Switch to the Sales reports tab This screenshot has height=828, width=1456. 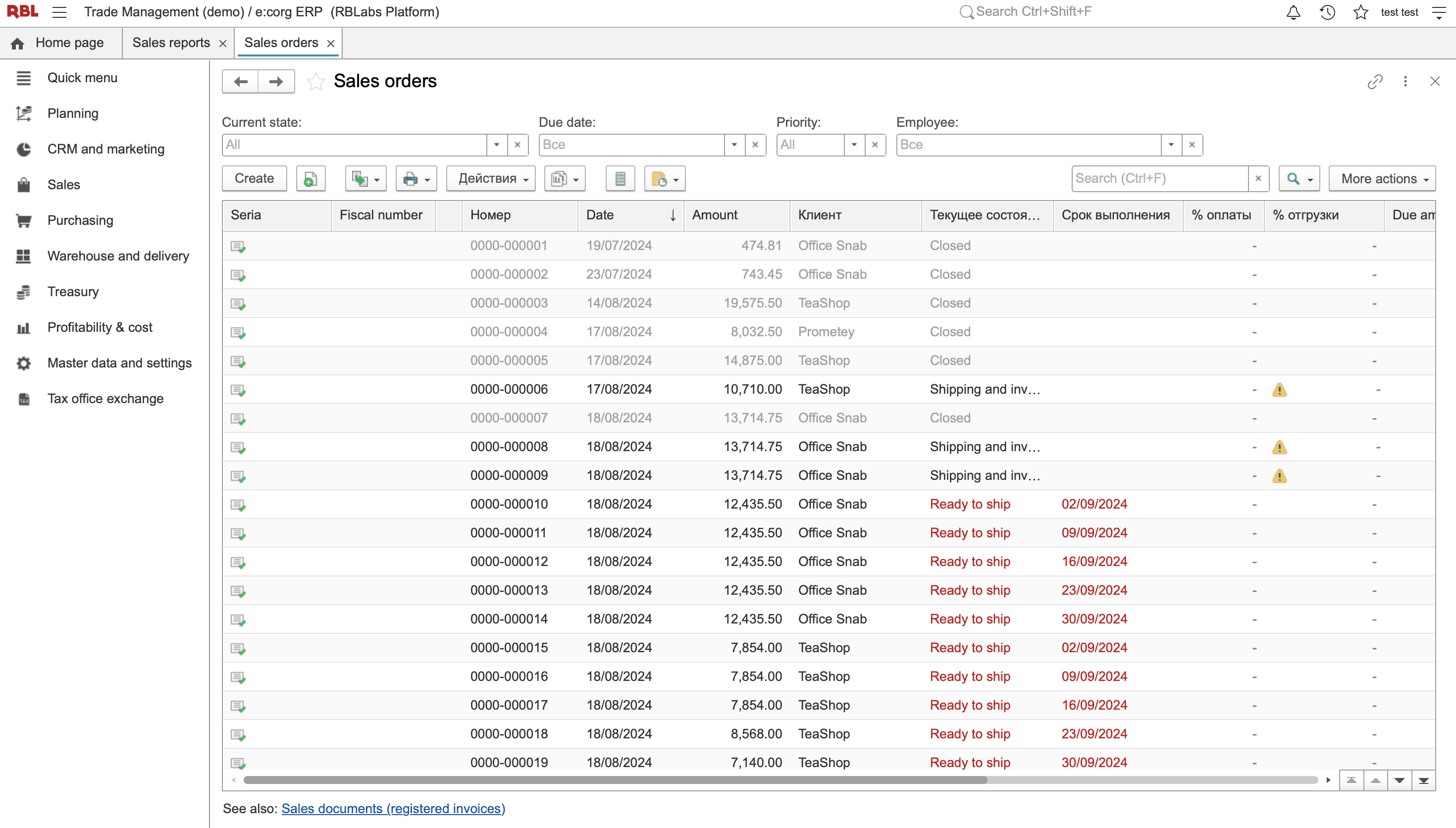[x=171, y=43]
